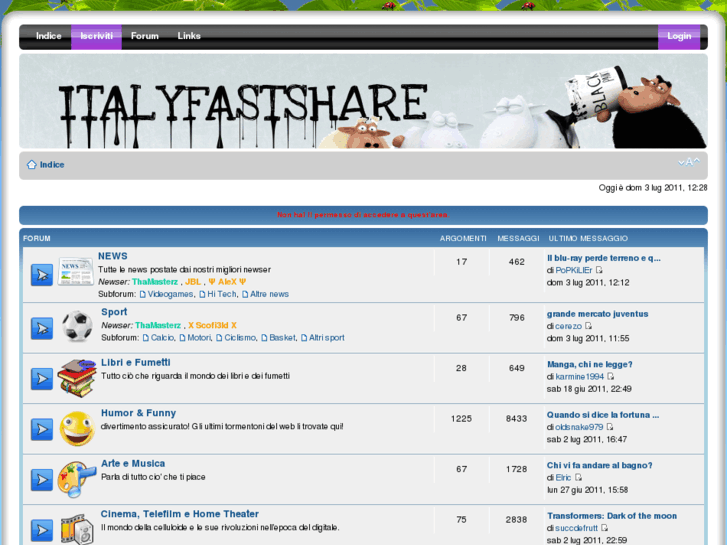Click the page icon next to Hi Tech

pyautogui.click(x=202, y=295)
